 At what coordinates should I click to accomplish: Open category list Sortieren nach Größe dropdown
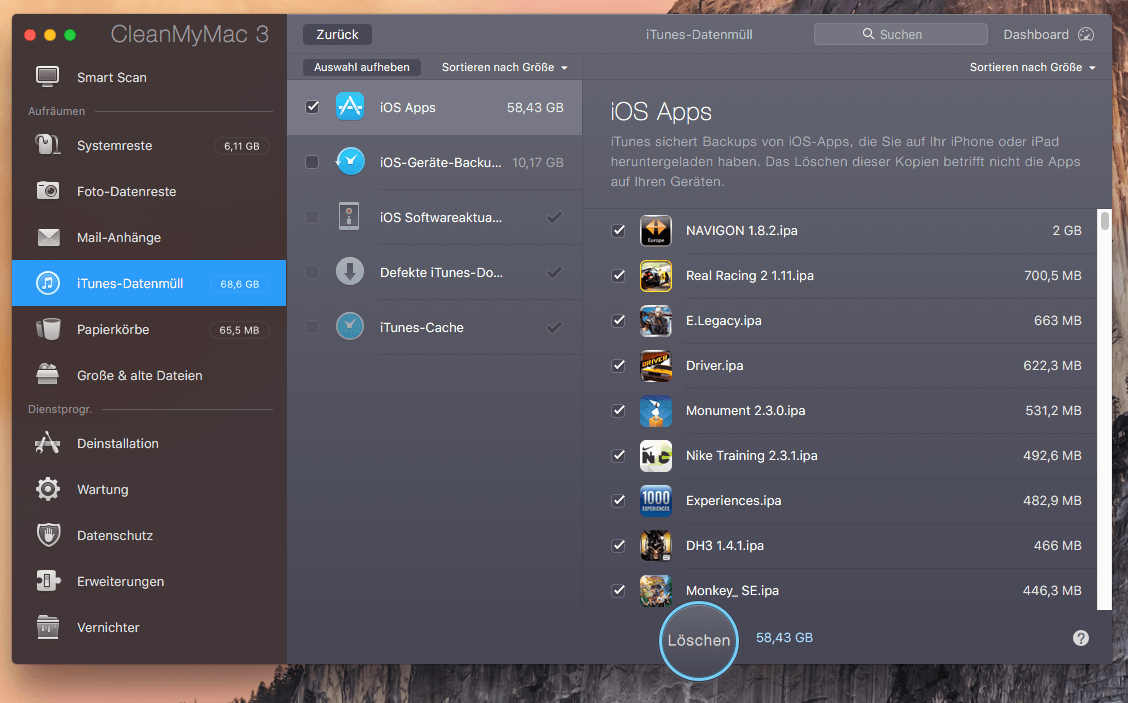click(x=505, y=67)
